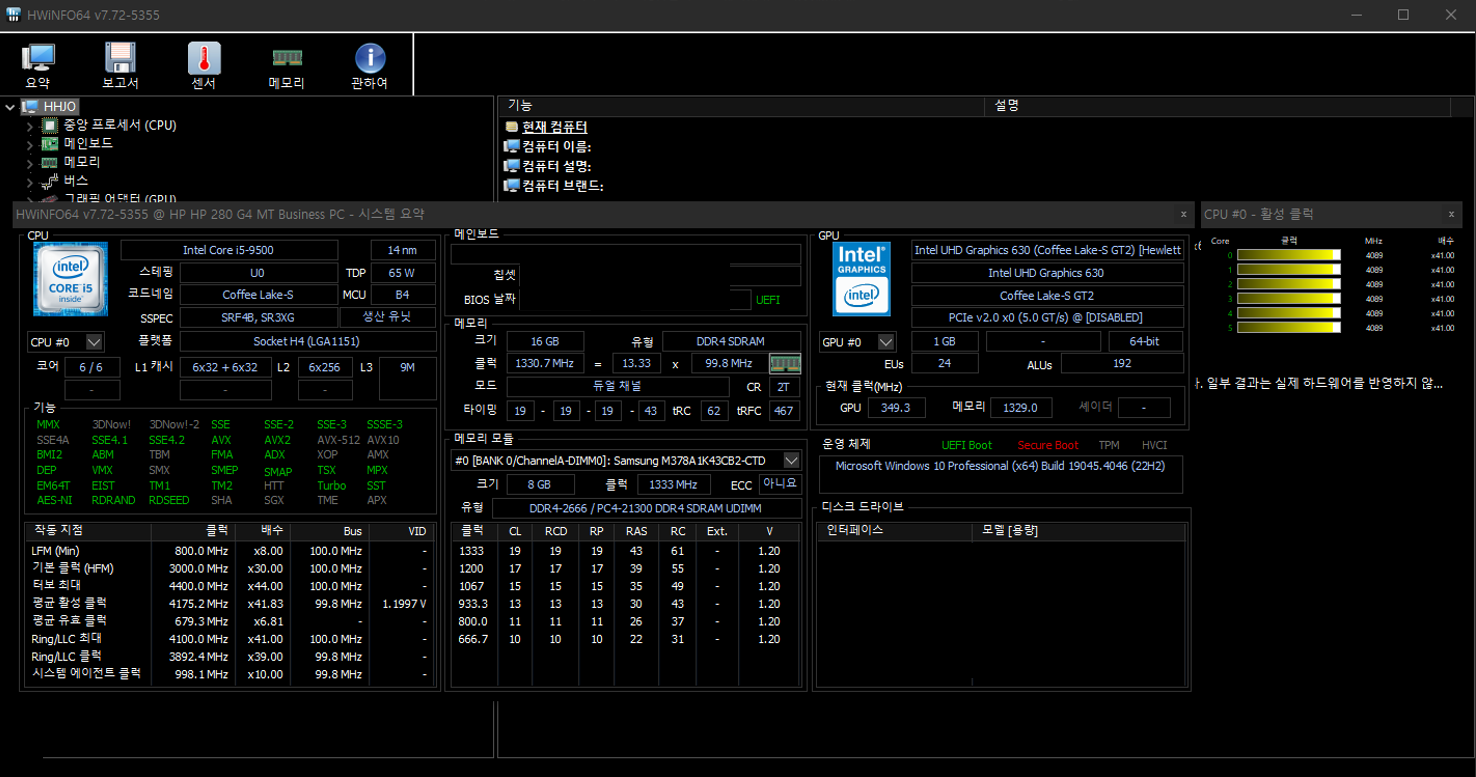The image size is (1476, 777).
Task: Select 메인보드 tree item
Action: tap(88, 143)
